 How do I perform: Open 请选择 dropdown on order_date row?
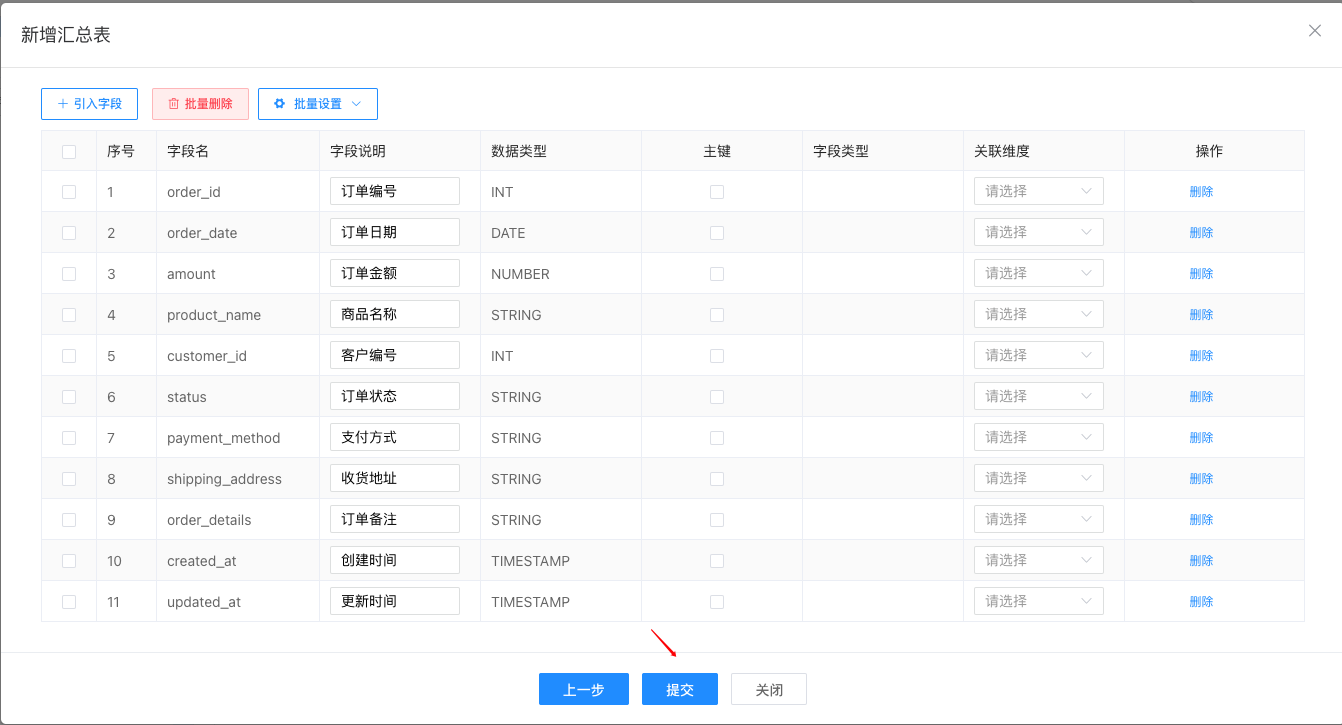coord(1038,231)
